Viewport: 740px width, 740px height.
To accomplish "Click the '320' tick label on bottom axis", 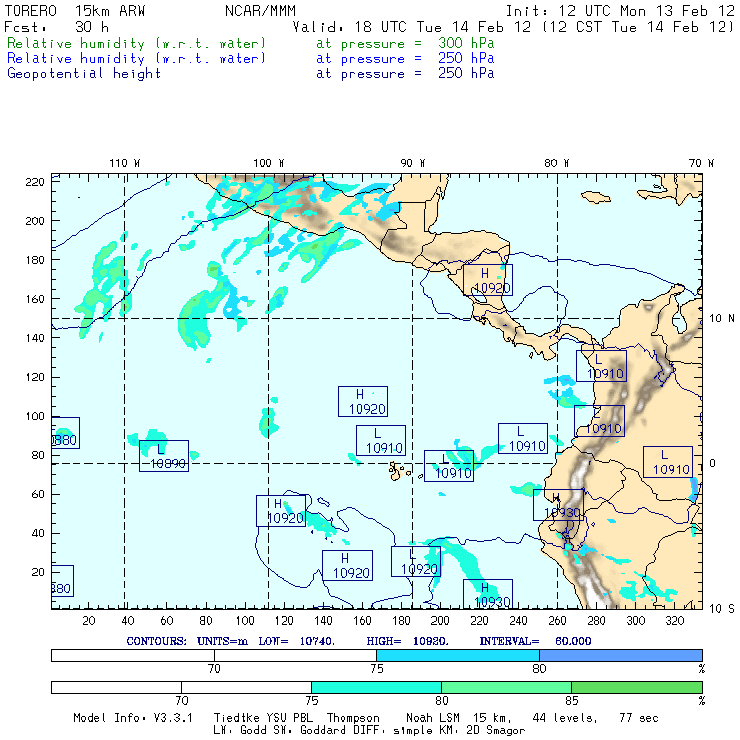I will point(675,621).
